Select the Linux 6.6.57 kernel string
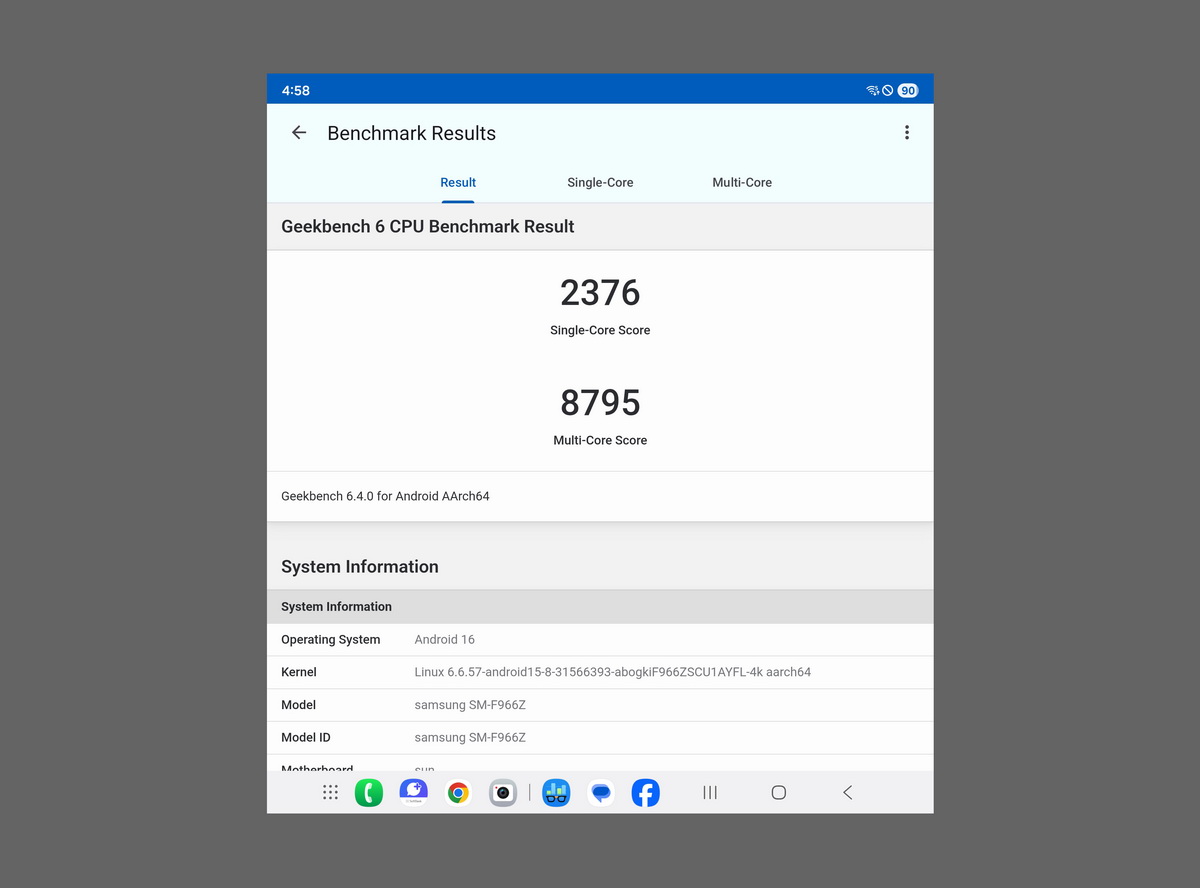 [x=613, y=672]
